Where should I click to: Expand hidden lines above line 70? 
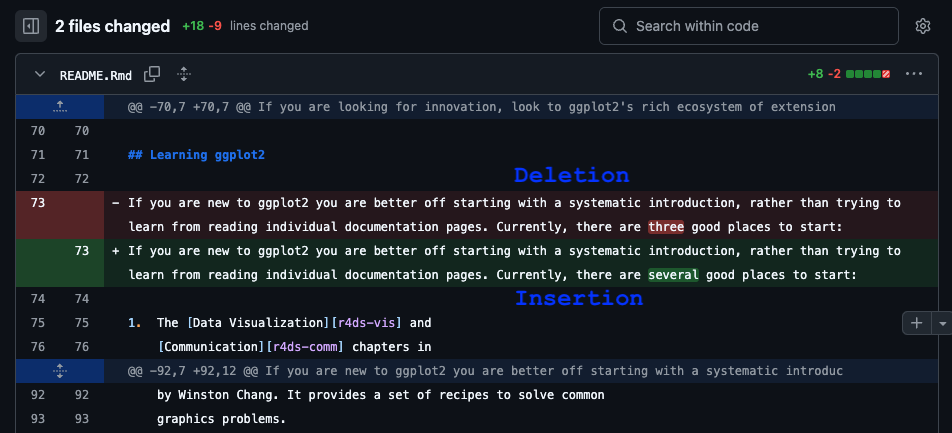[60, 106]
